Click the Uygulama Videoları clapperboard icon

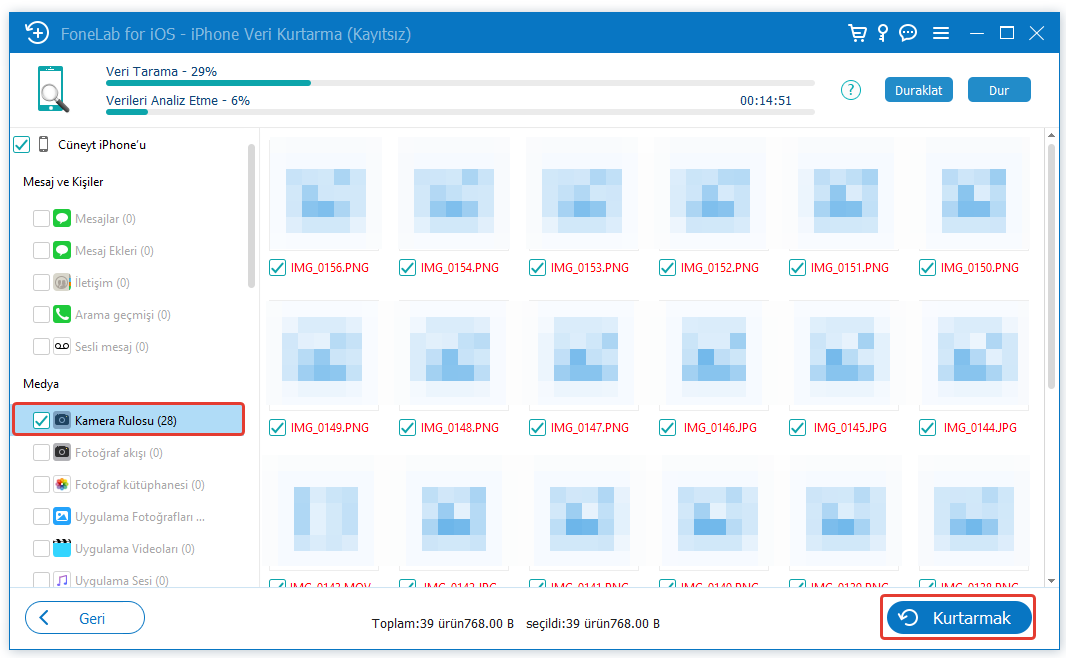[x=62, y=549]
